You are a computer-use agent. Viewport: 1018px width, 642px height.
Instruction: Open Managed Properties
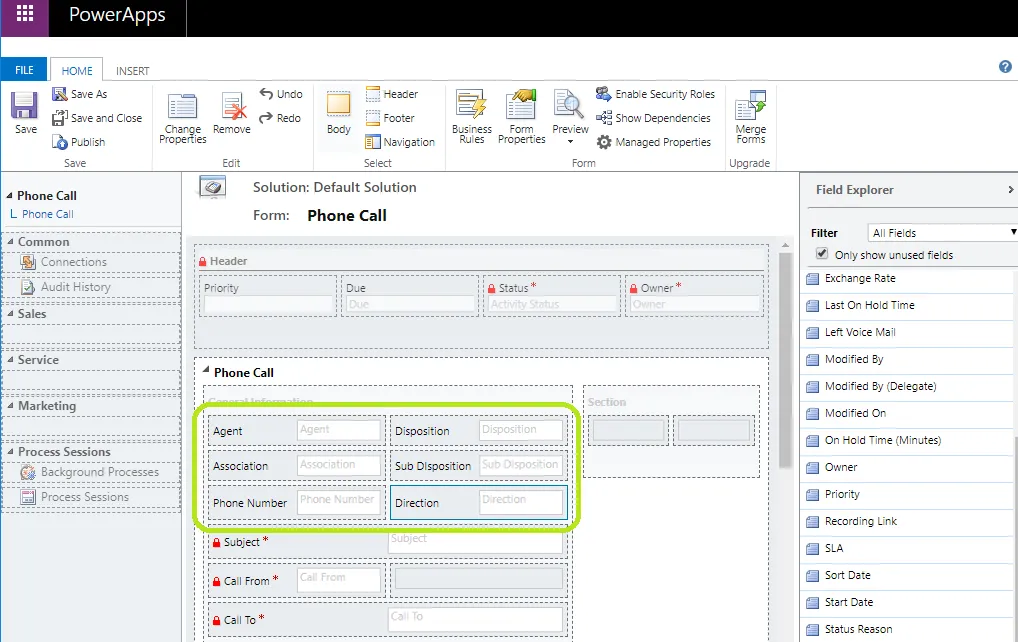[x=654, y=142]
